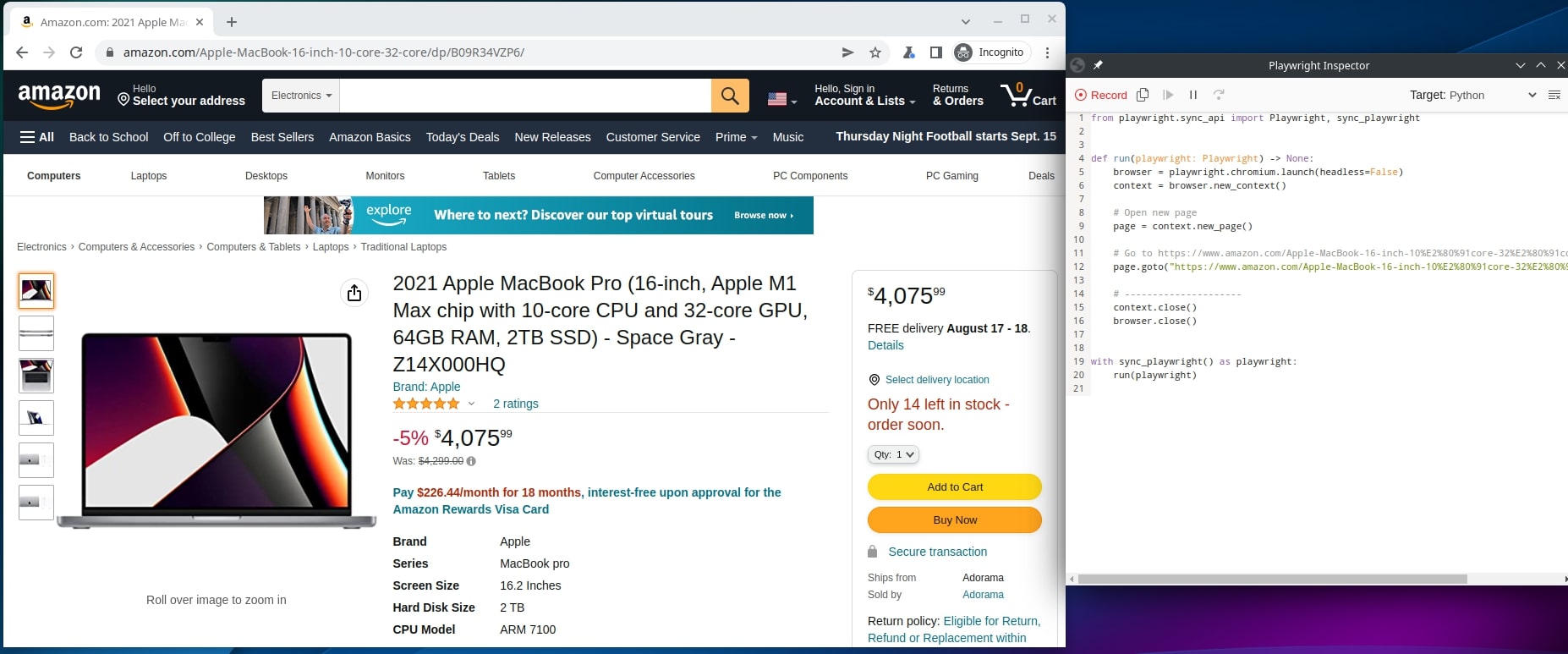Image resolution: width=1568 pixels, height=654 pixels.
Task: Close the Amazon browser tab
Action: (200, 22)
